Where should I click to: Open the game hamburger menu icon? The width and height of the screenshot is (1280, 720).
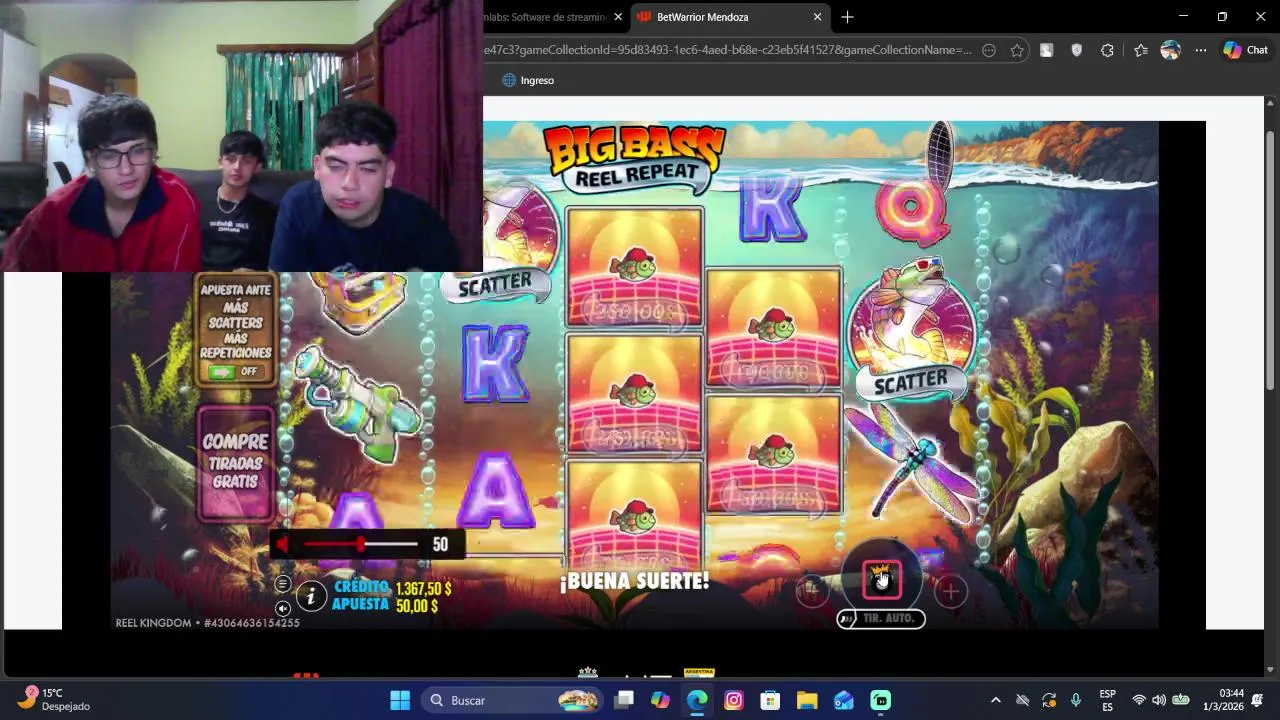coord(283,584)
